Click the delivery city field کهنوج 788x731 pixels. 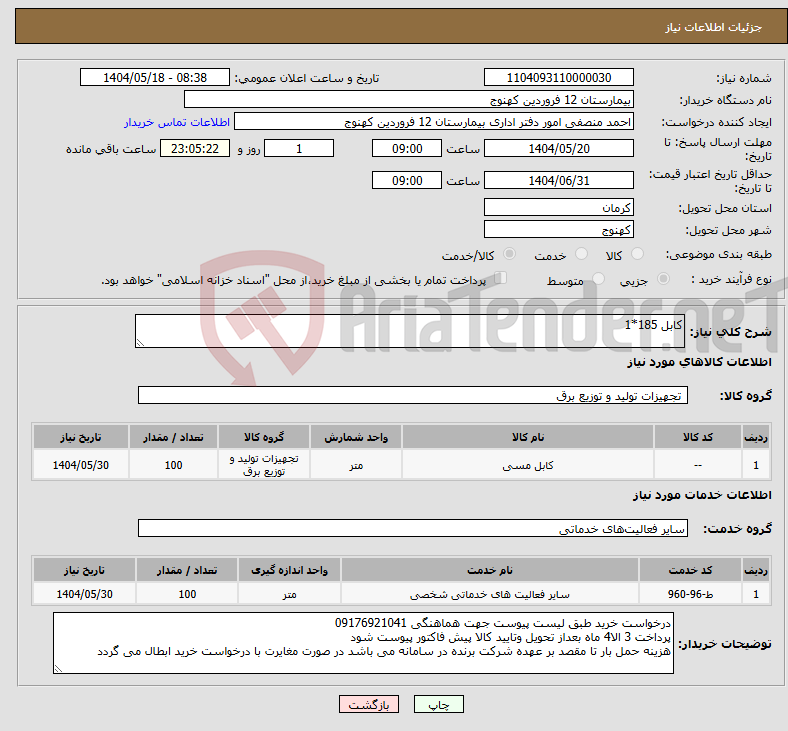pyautogui.click(x=558, y=230)
